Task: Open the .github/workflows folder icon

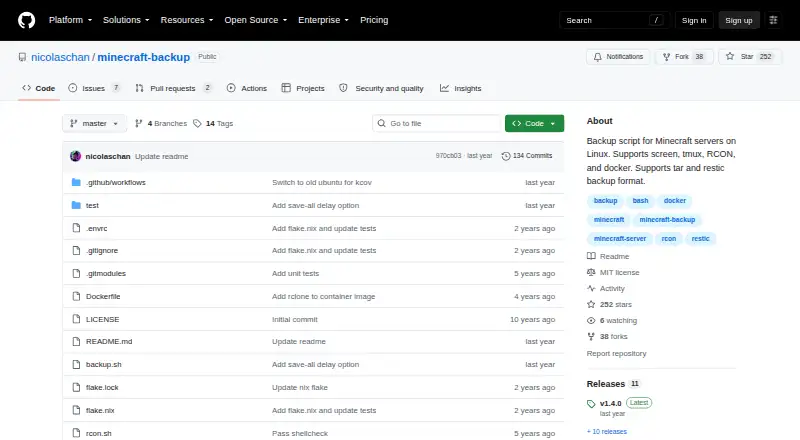Action: [x=77, y=182]
